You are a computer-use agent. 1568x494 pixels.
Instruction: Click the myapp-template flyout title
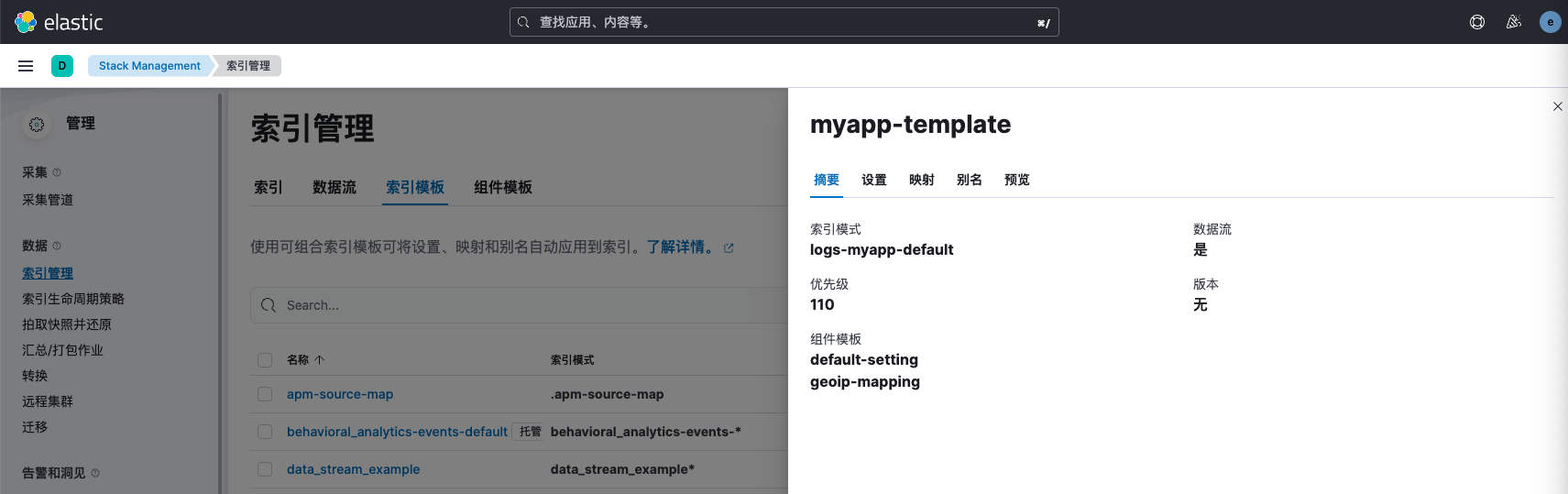point(910,125)
